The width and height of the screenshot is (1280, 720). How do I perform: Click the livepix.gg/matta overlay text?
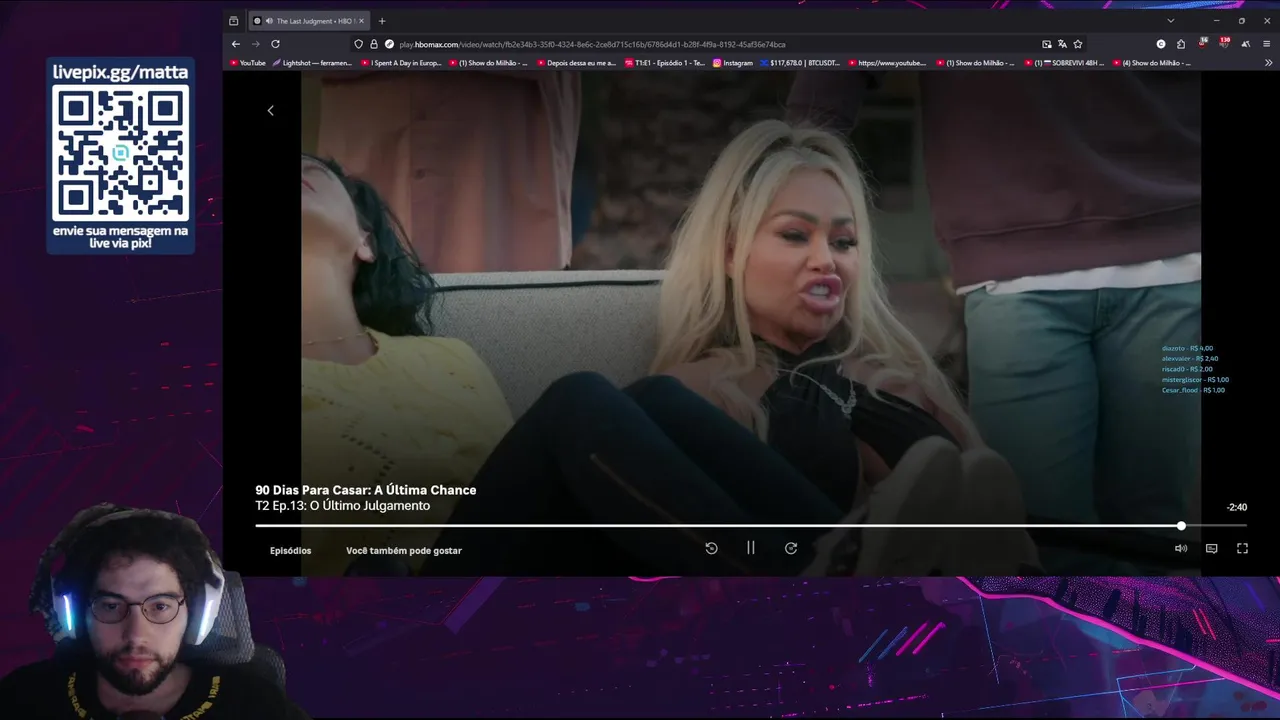point(120,72)
